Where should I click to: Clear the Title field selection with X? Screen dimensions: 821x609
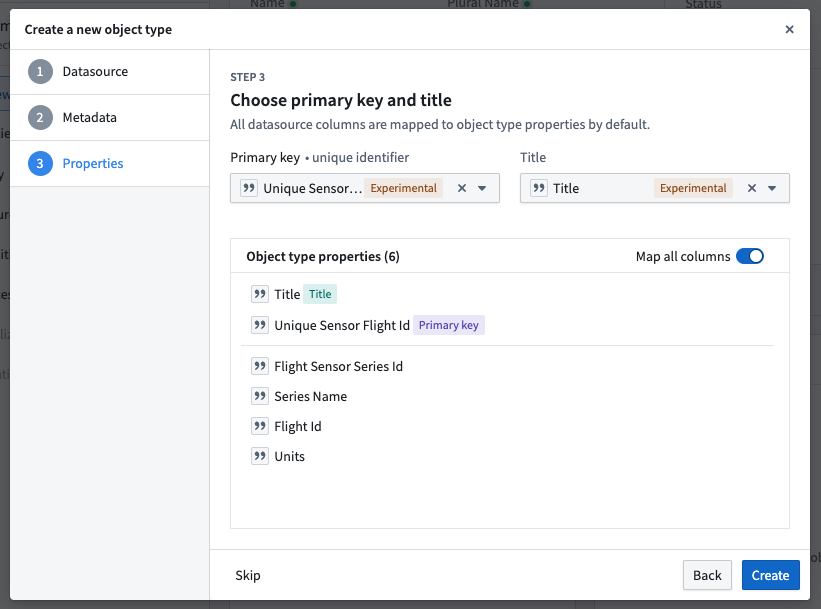click(752, 188)
